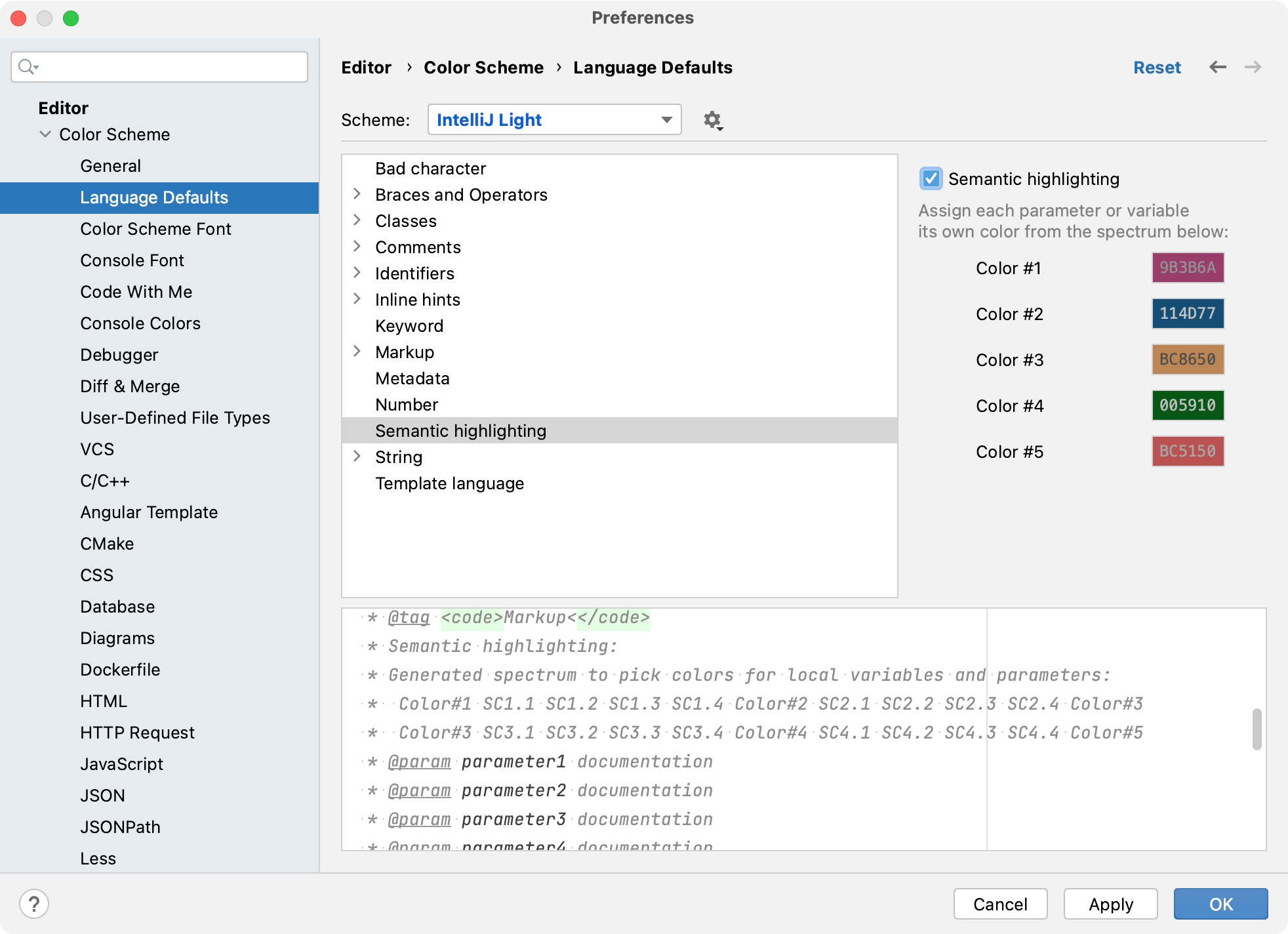The width and height of the screenshot is (1288, 934).
Task: Click the Color Scheme breadcrumb
Action: 483,67
